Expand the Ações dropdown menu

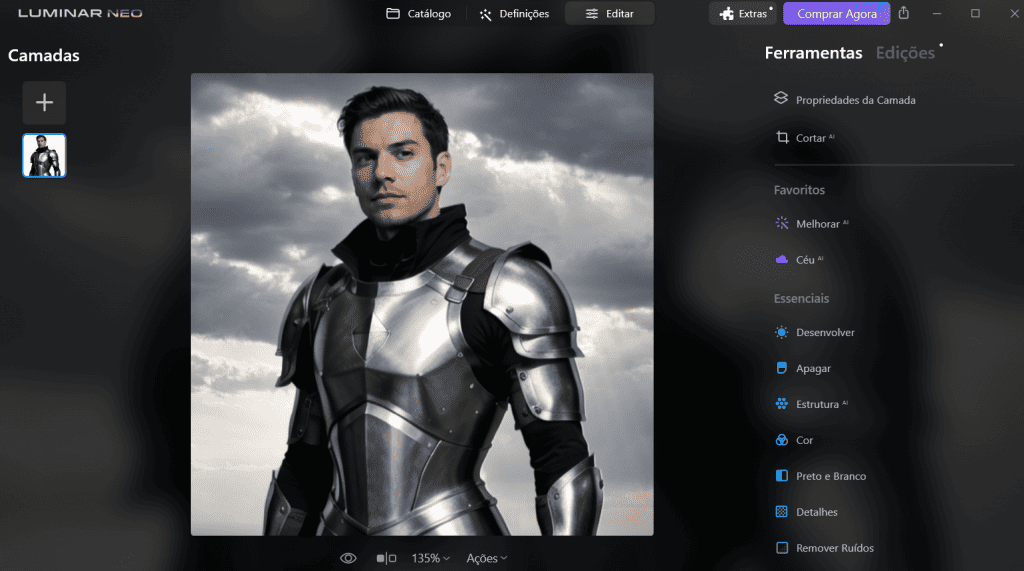tap(487, 558)
